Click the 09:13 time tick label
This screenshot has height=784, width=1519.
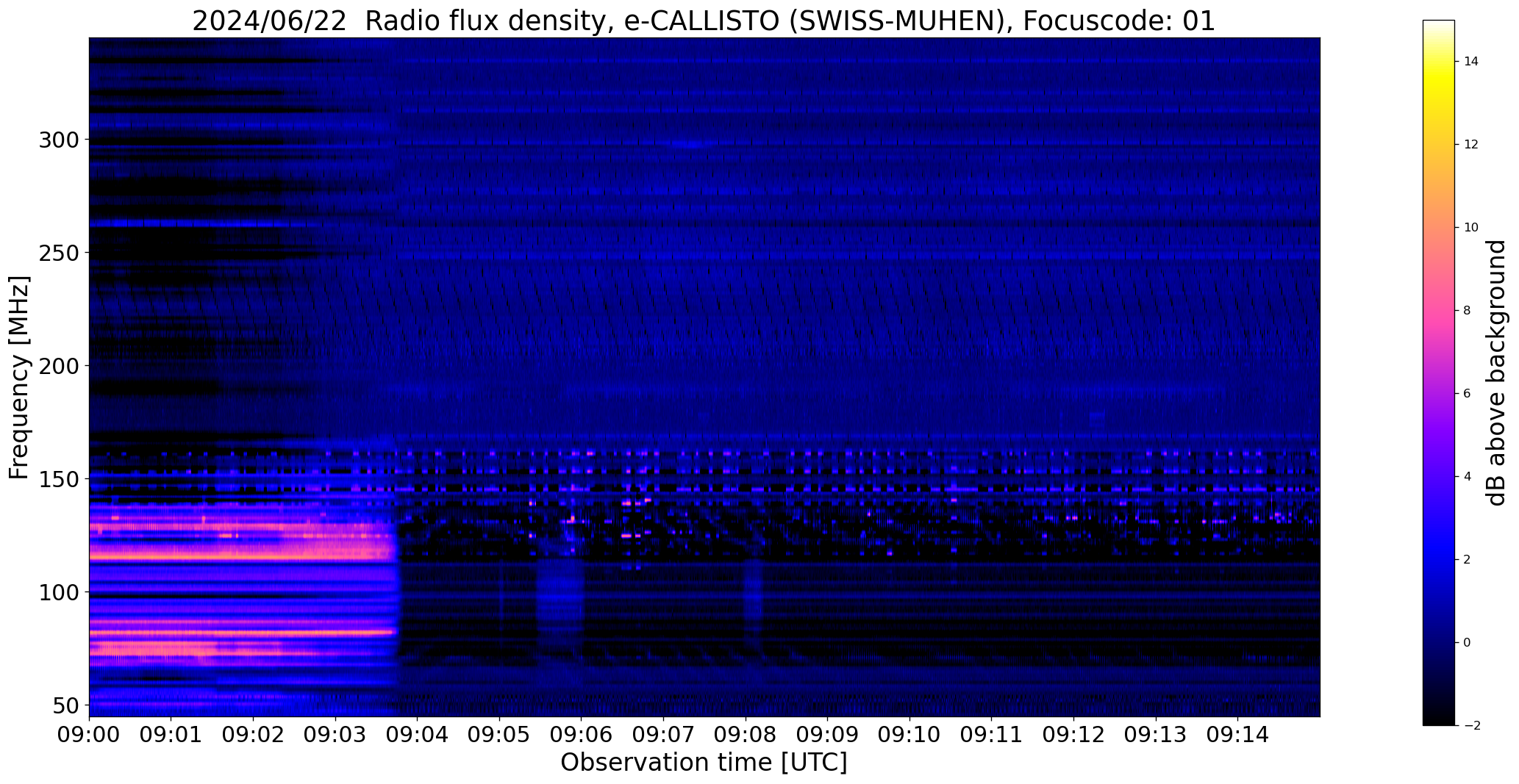pos(1156,735)
